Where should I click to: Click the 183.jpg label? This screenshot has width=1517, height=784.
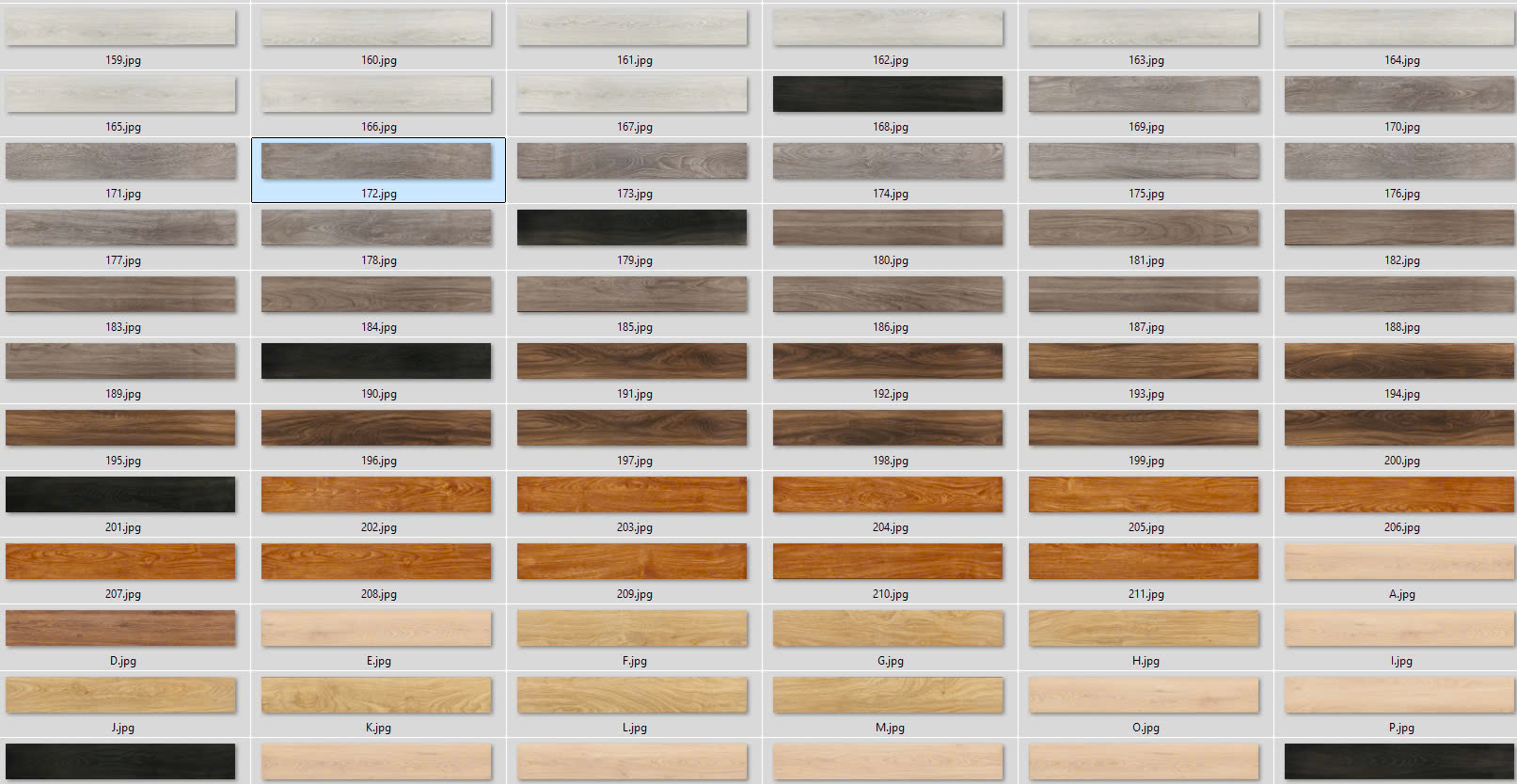click(x=123, y=327)
